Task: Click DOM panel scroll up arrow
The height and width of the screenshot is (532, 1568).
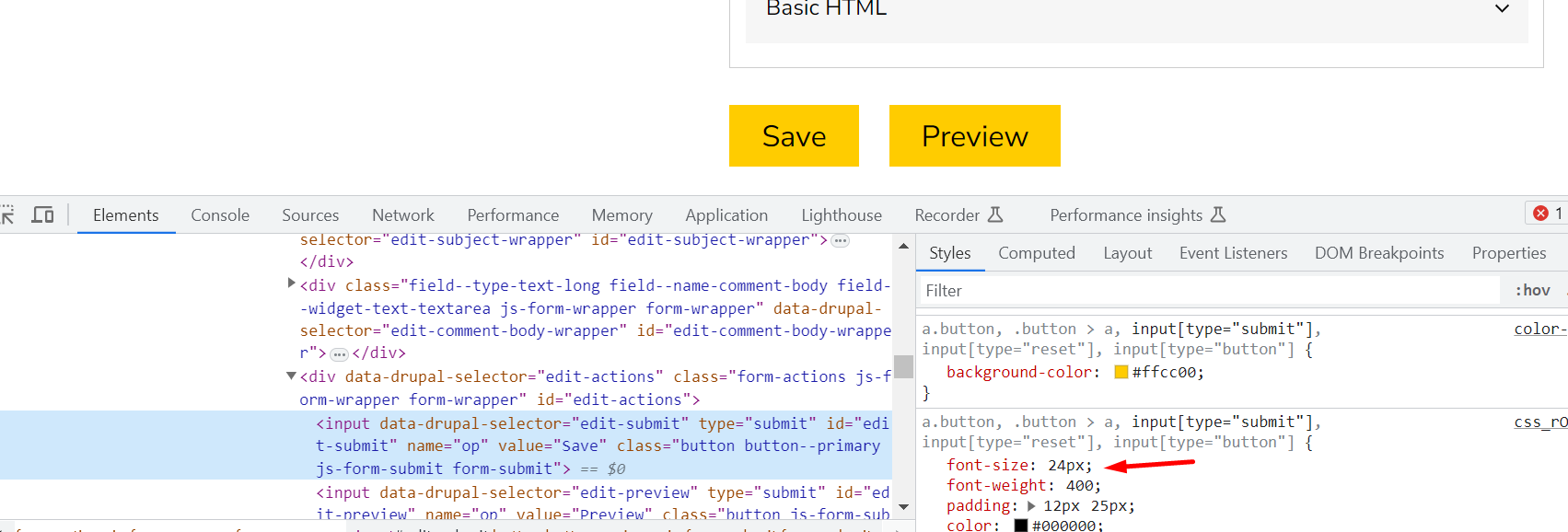Action: tap(903, 246)
